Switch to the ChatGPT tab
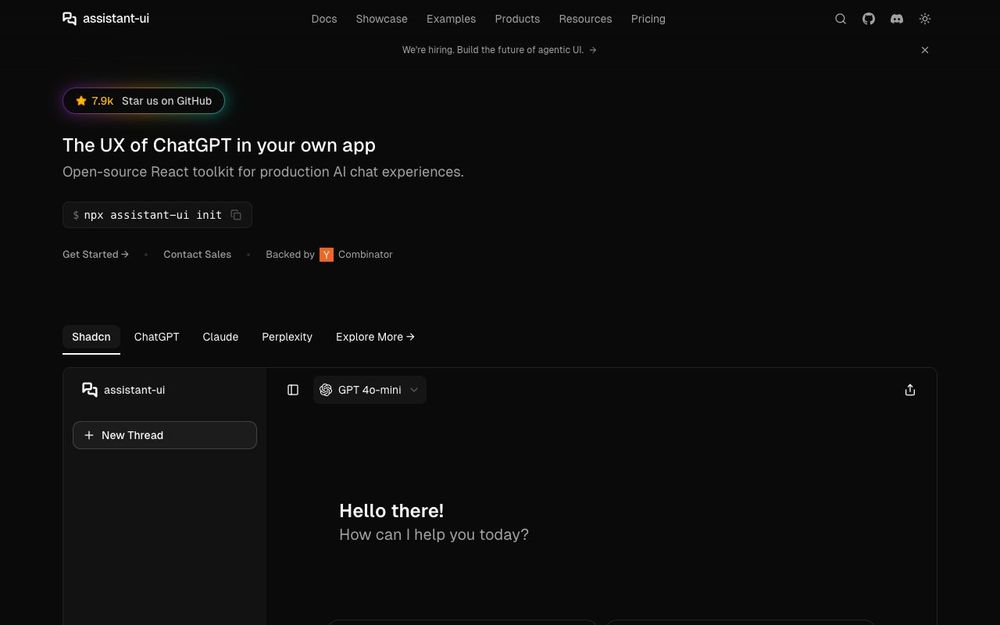 tap(157, 337)
